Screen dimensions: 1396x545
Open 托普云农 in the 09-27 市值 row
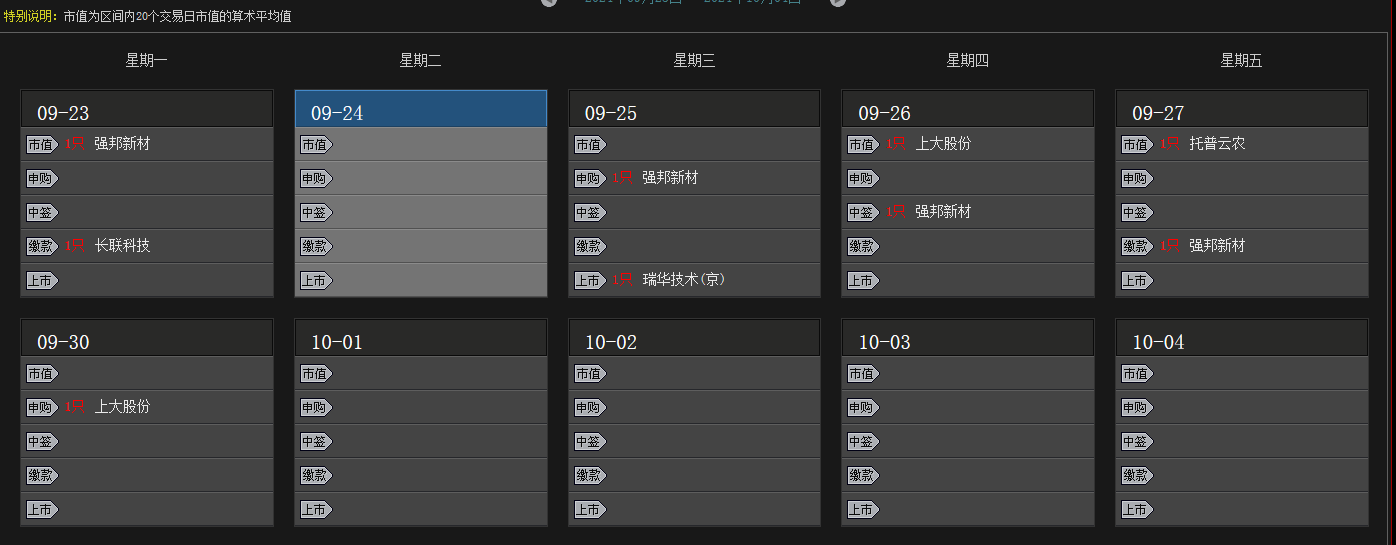point(1217,144)
